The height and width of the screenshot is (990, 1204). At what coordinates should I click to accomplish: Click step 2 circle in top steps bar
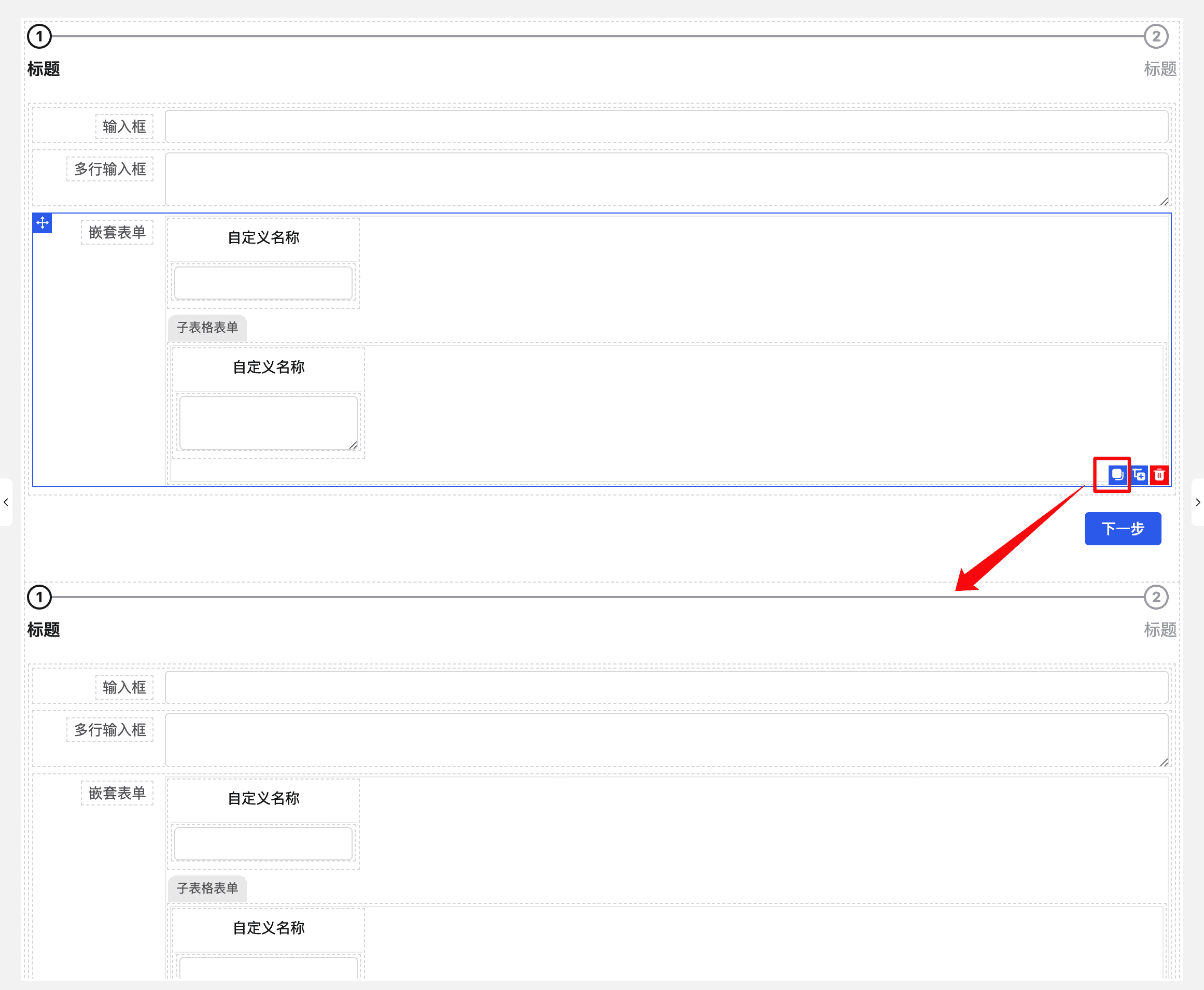(x=1156, y=36)
